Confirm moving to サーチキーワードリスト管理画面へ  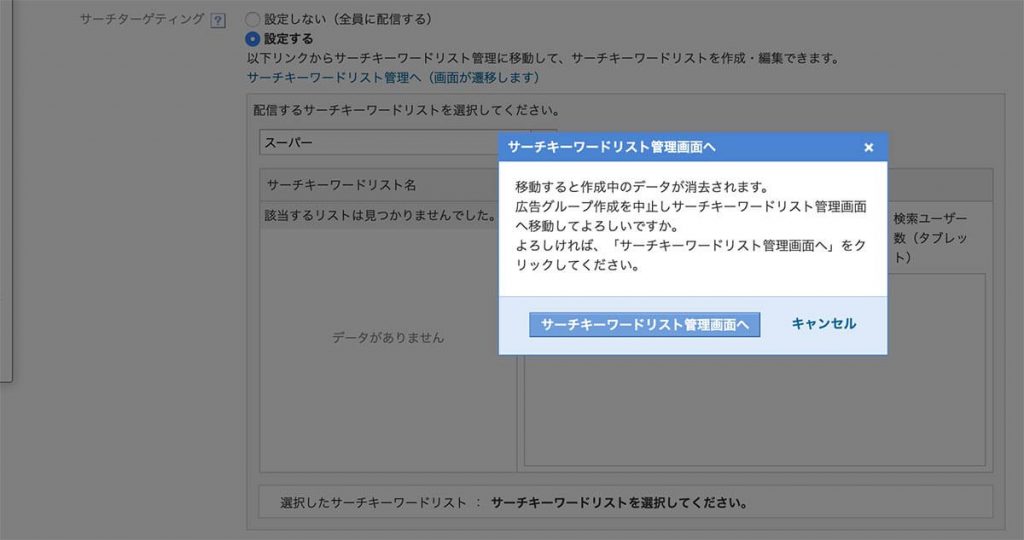[644, 325]
